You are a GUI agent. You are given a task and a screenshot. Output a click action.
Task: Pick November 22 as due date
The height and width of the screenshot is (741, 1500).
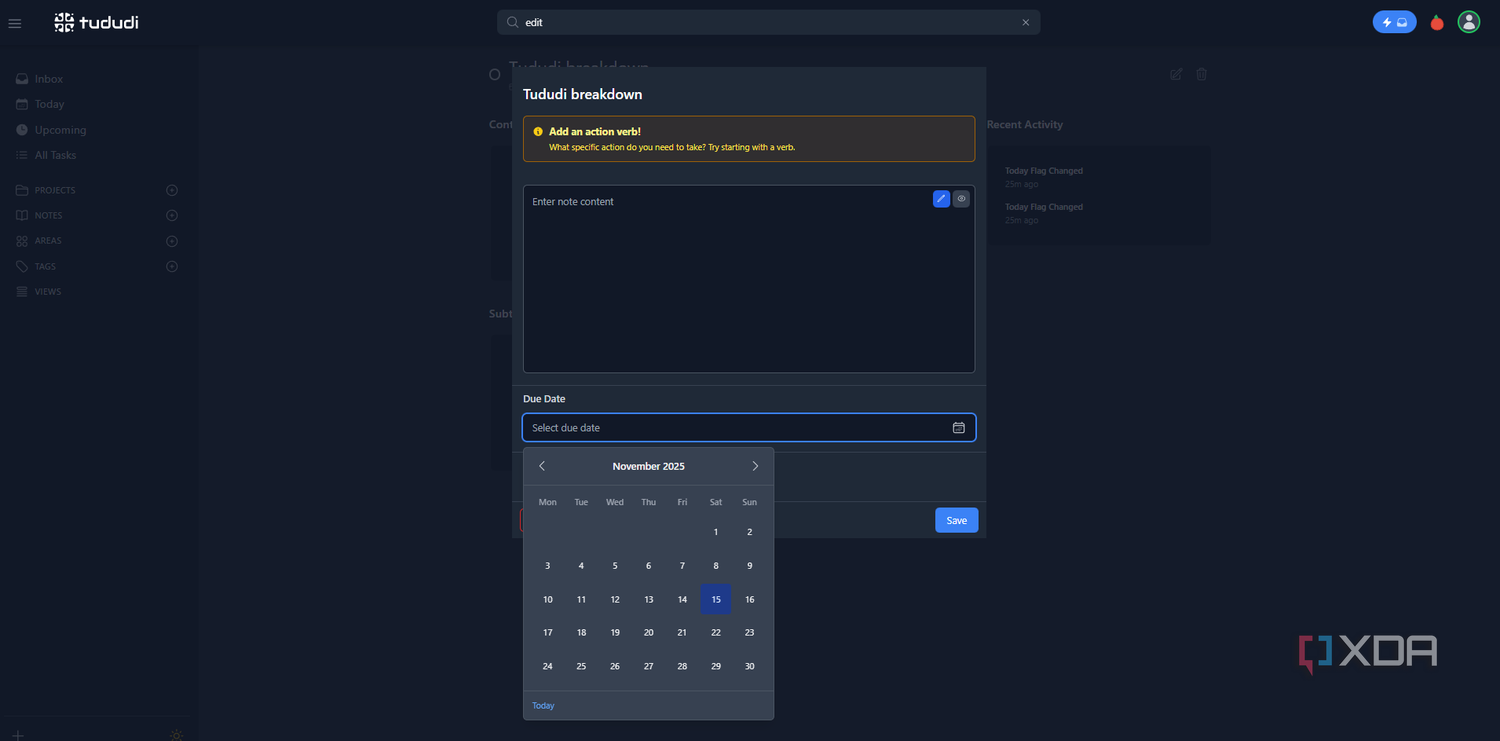pos(716,632)
